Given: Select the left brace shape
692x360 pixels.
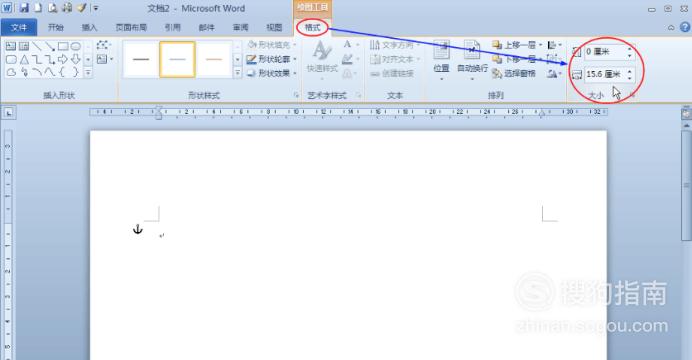Looking at the screenshot, I should pos(63,72).
